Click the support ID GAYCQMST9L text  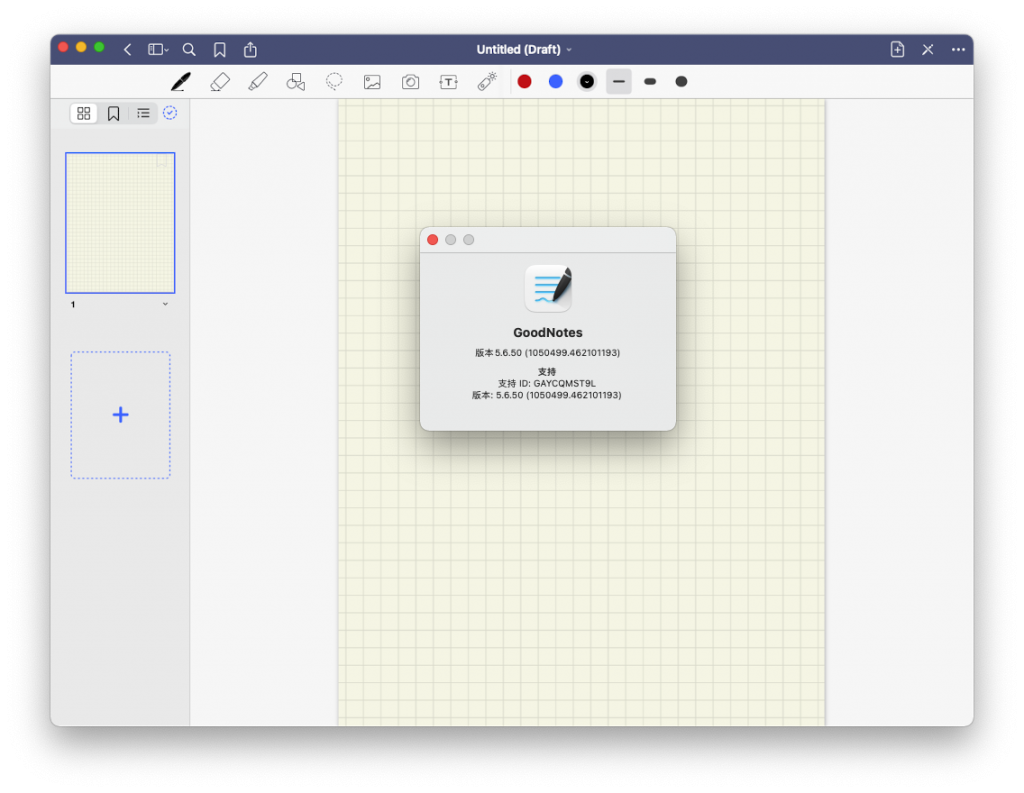547,383
